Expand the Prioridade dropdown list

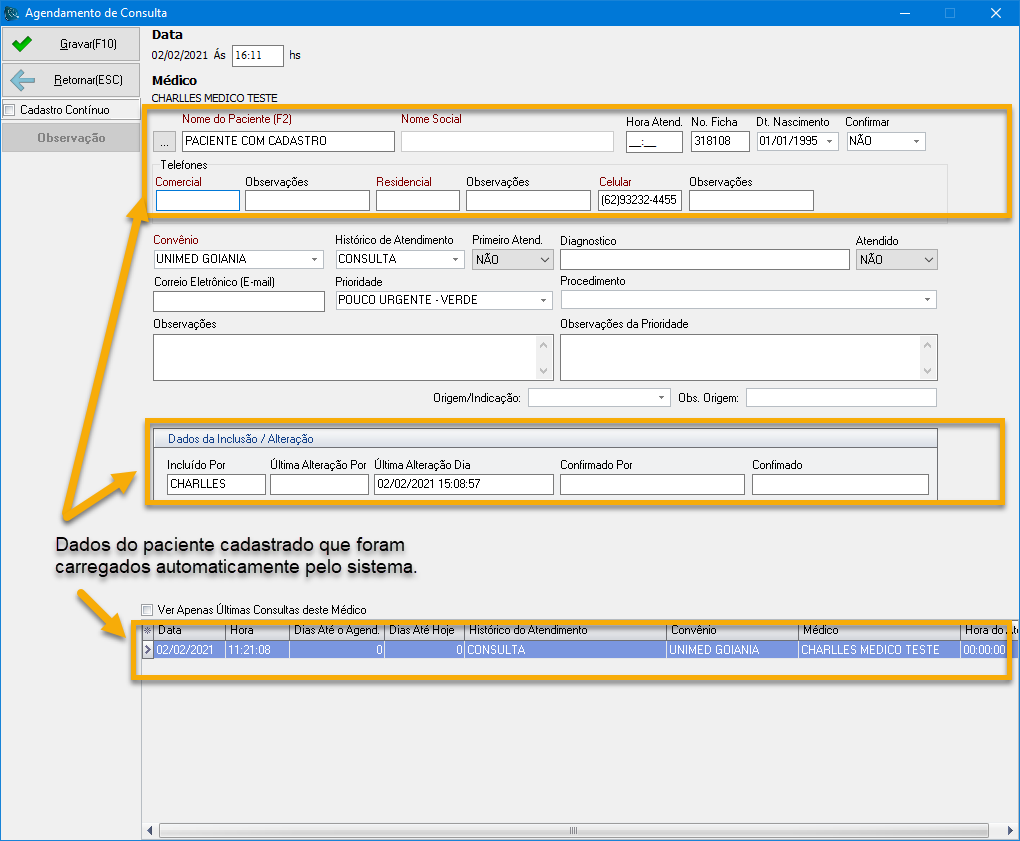[544, 300]
